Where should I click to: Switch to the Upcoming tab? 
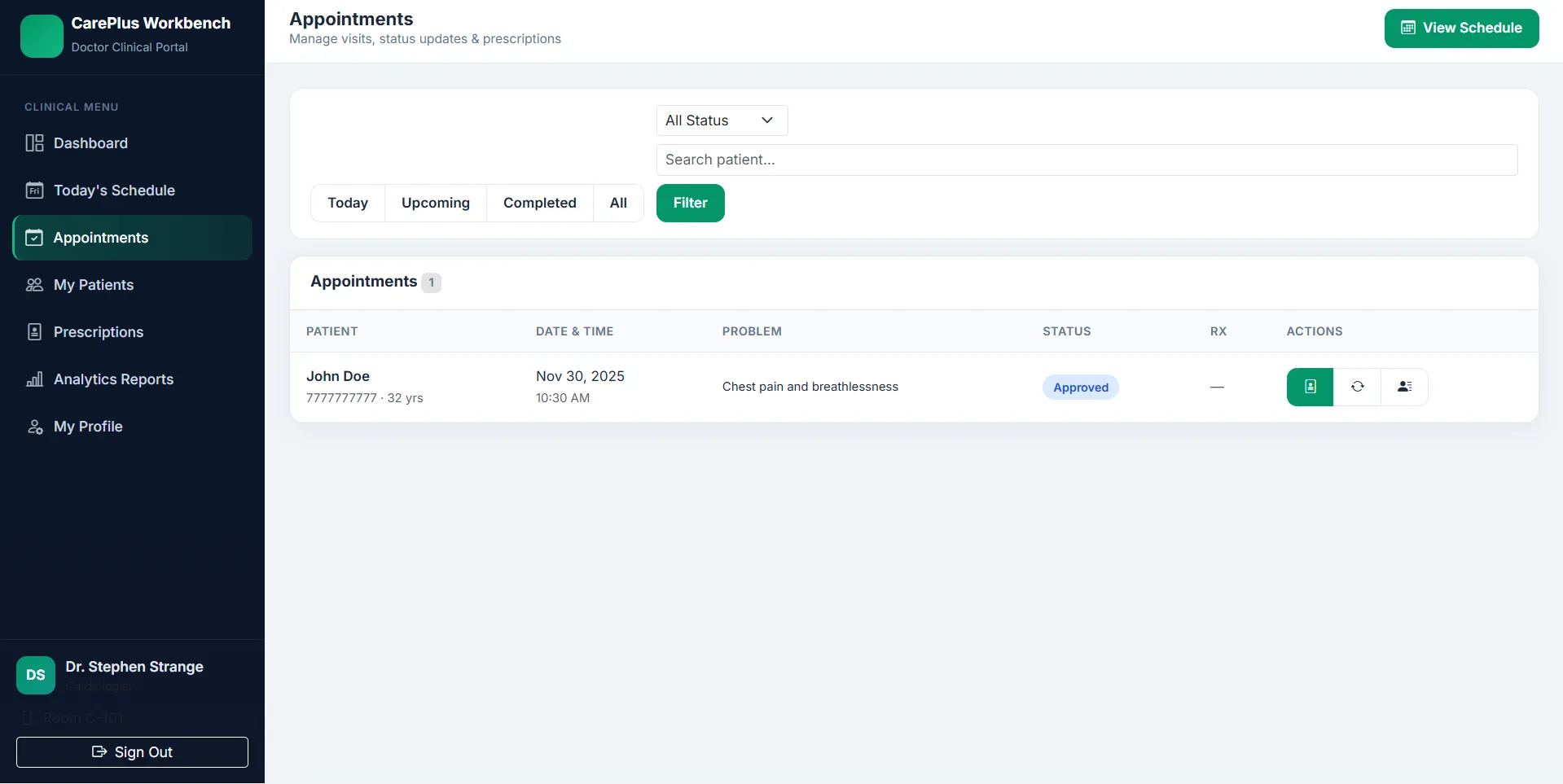436,203
